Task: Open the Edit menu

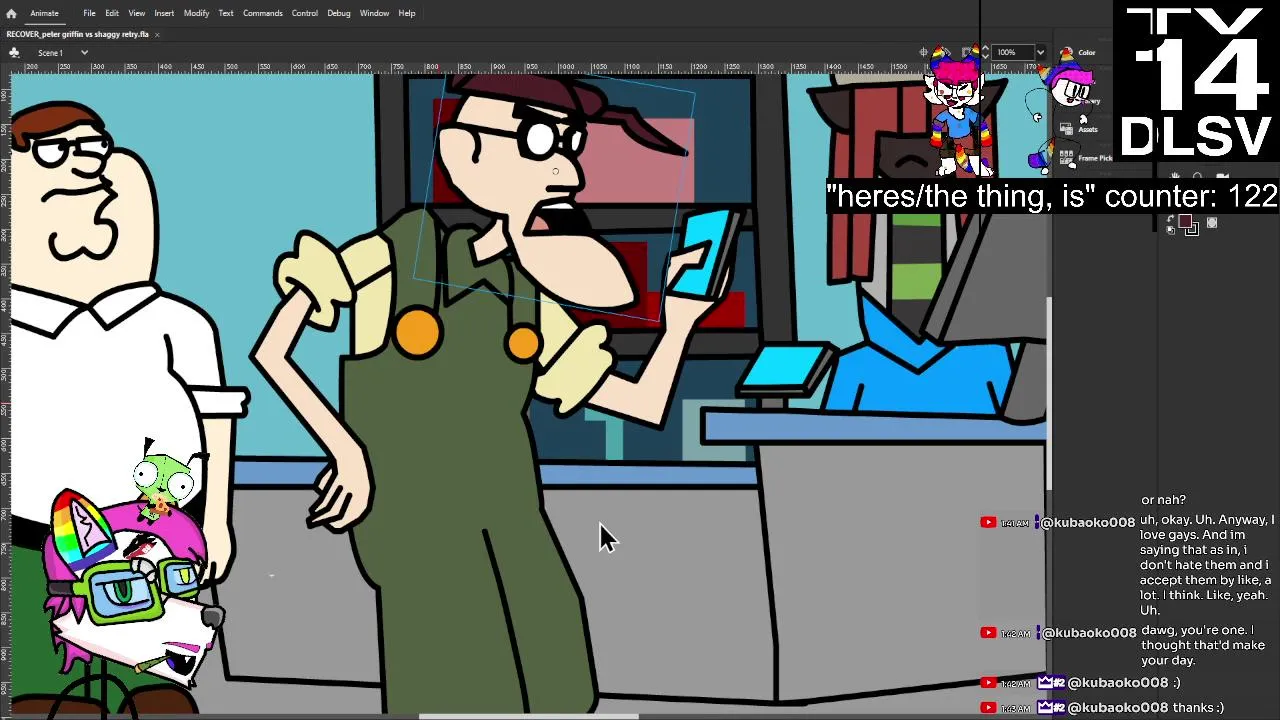Action: 112,13
